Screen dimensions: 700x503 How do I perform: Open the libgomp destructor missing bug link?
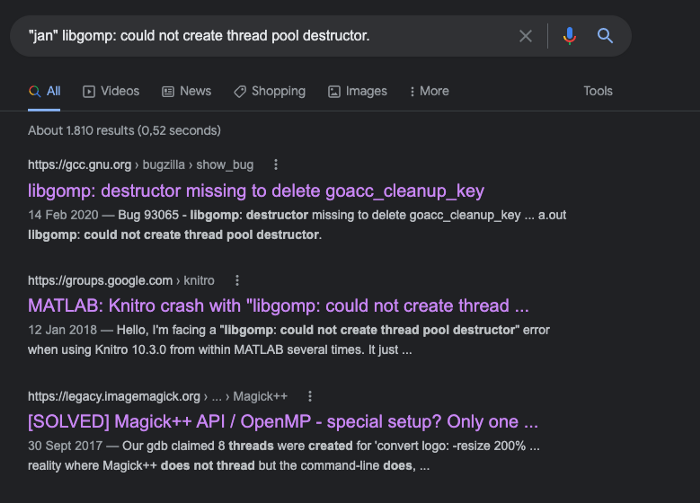(x=256, y=190)
